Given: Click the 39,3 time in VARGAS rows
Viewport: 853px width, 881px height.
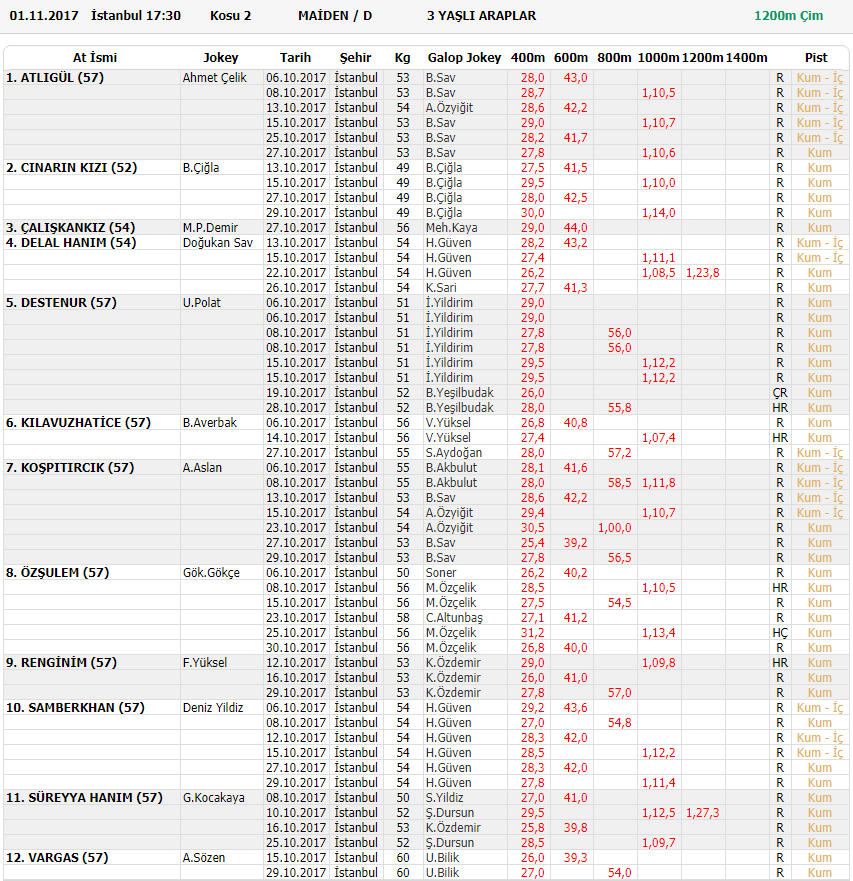Looking at the screenshot, I should pos(575,857).
